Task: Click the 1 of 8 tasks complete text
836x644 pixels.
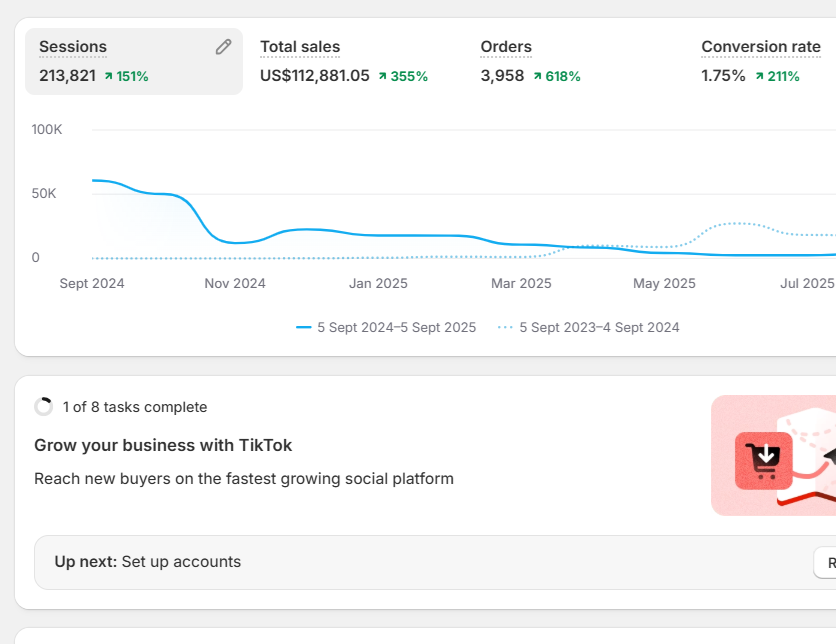Action: 135,407
